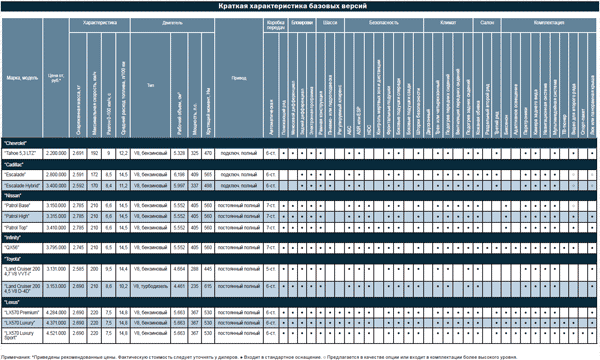Click the Escalade price "2.800.000"

pyautogui.click(x=56, y=175)
